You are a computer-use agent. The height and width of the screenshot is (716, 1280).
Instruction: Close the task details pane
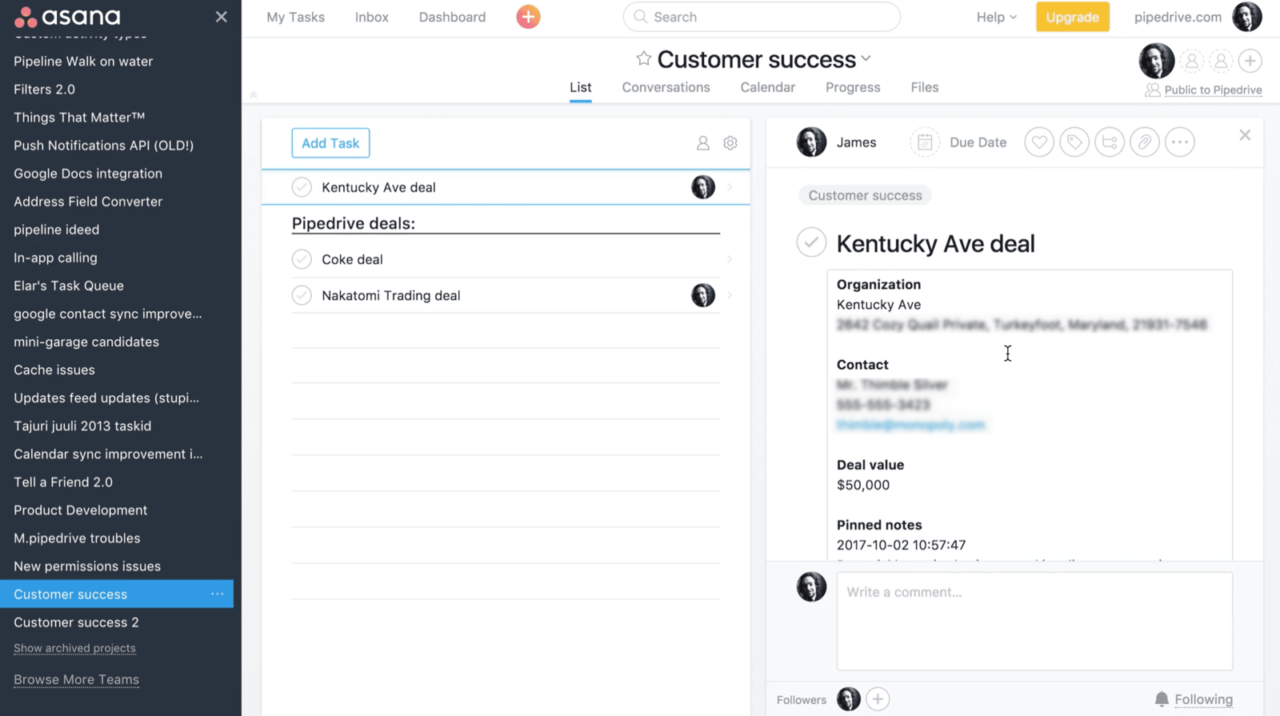(x=1245, y=135)
